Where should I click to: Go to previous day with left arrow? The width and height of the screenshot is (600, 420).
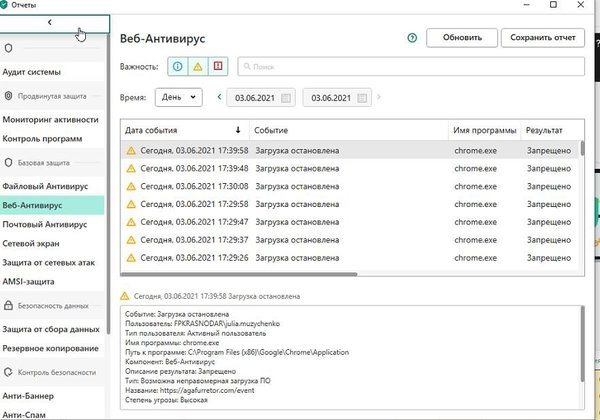coord(217,98)
